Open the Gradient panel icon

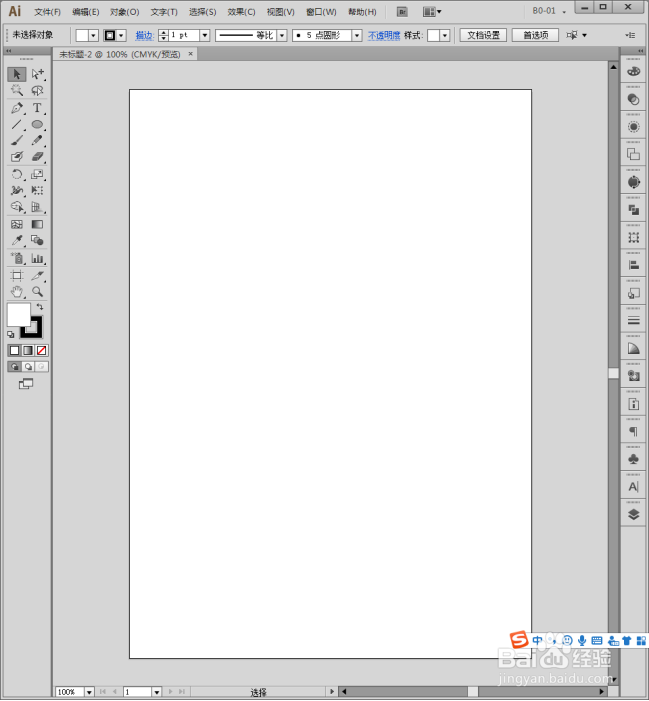pos(633,348)
